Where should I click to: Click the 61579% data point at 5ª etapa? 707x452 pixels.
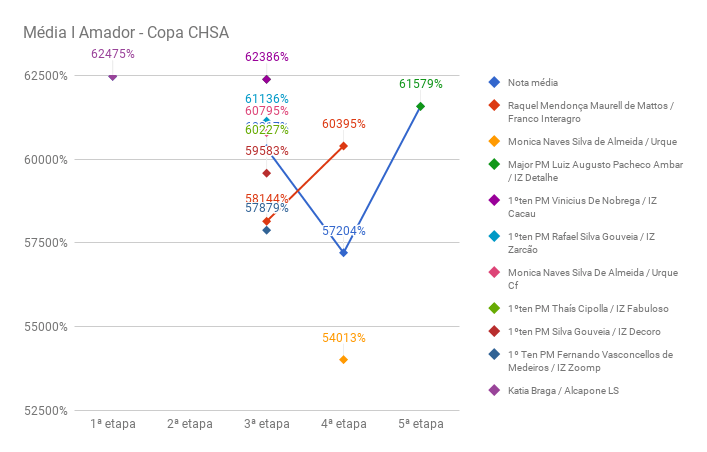point(420,106)
